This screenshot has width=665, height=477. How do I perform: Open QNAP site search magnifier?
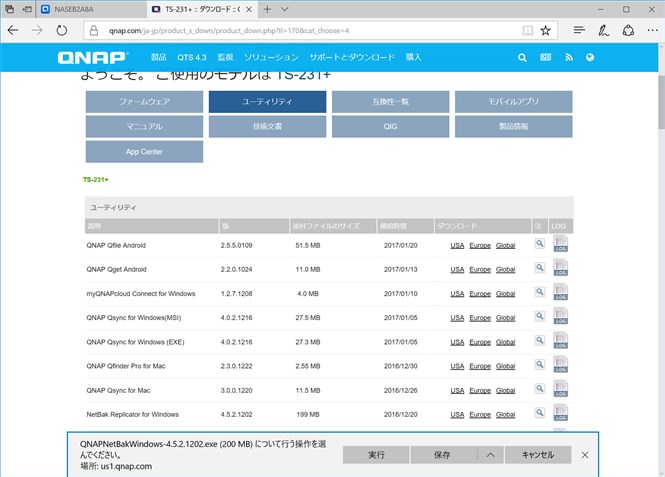tap(522, 58)
